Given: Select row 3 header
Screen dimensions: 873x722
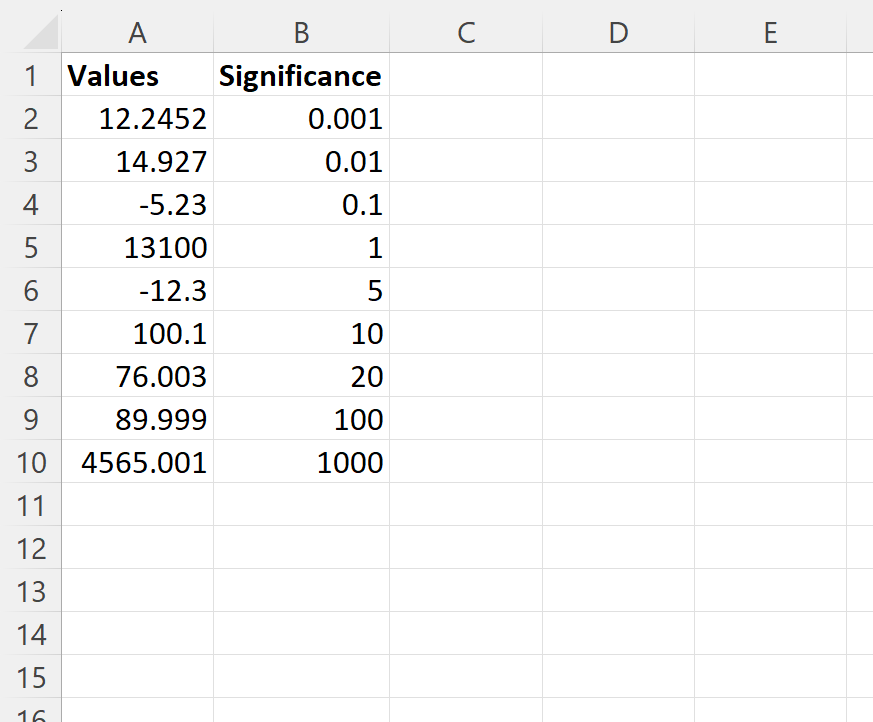Looking at the screenshot, I should [31, 160].
